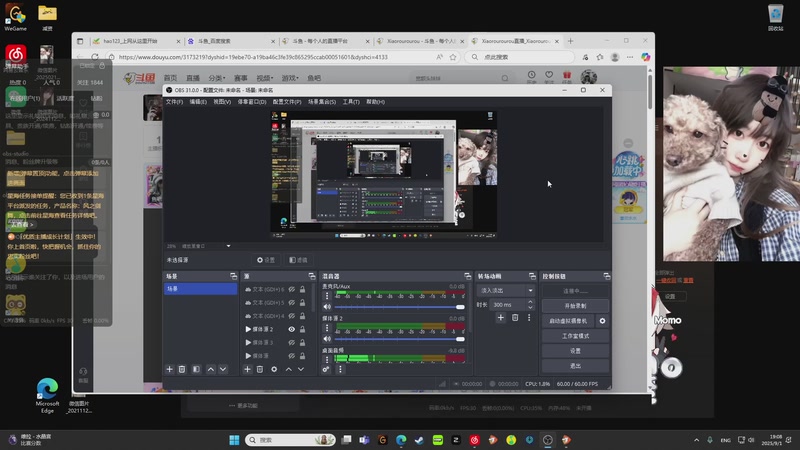Expand 分类 dropdown in Douyu navigation
The image size is (800, 450).
216,78
